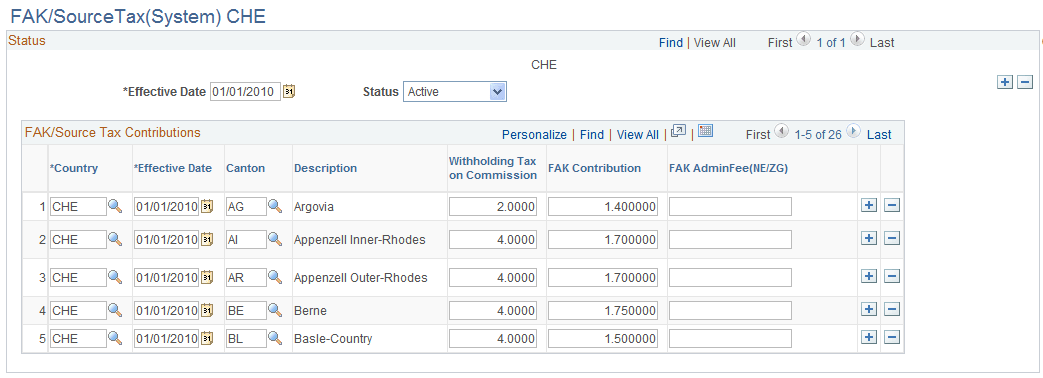Open grid in new window icon

[x=678, y=131]
